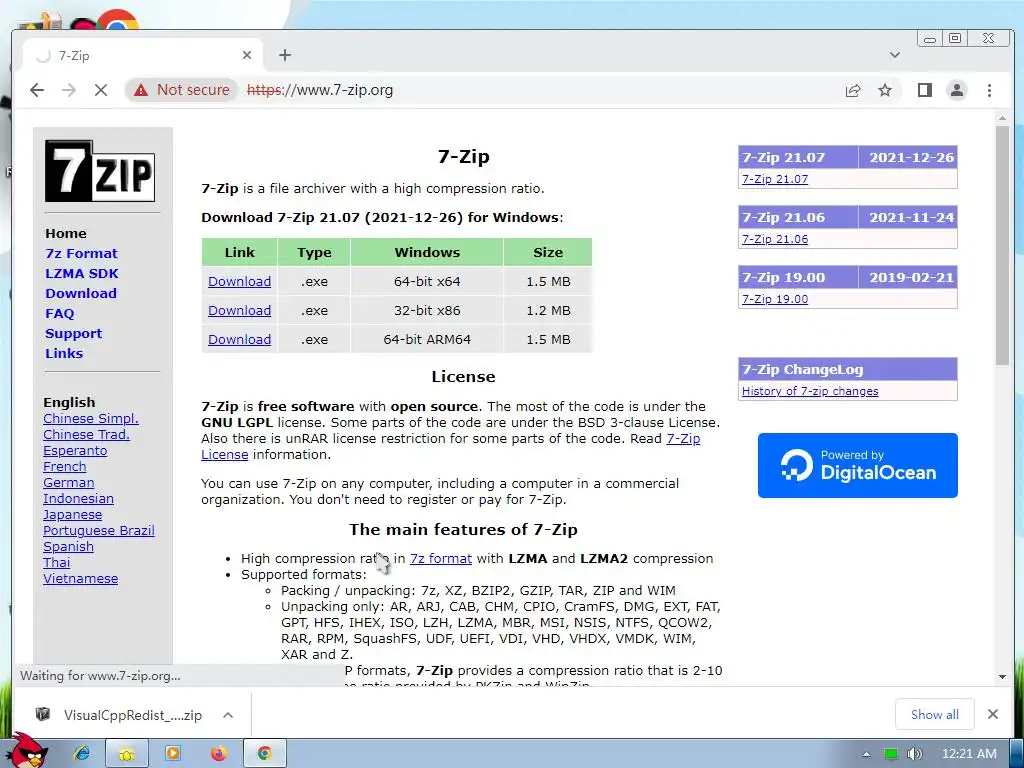The width and height of the screenshot is (1024, 768).
Task: Click the page vertical scrollbar thumb
Action: [1002, 245]
